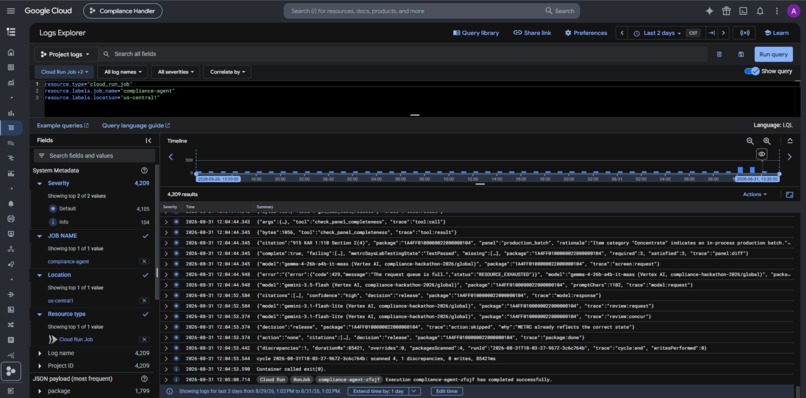This screenshot has width=806, height=398.
Task: Remove the Cloud Run Job resource filter
Action: click(145, 339)
